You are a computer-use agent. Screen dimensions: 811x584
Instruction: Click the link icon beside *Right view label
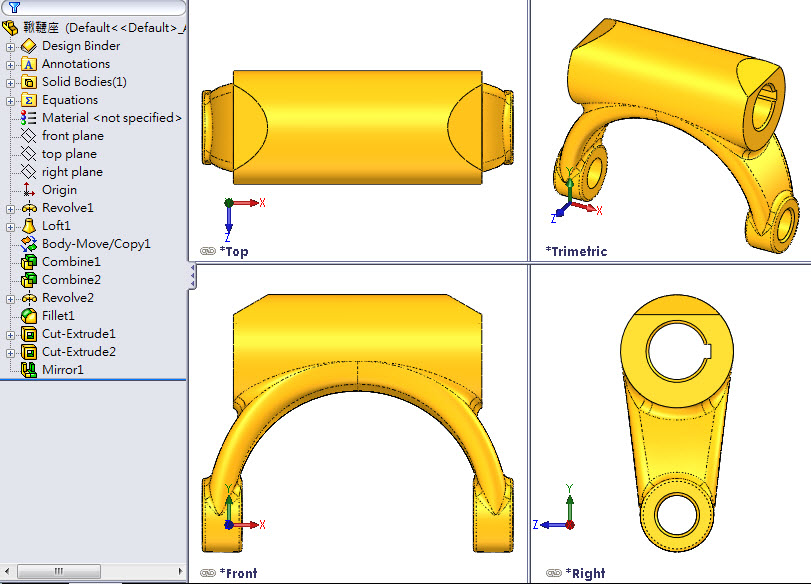tap(554, 573)
